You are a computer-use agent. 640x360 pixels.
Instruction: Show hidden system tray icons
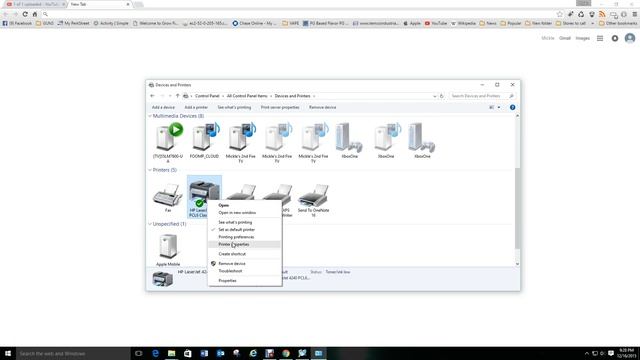[587, 353]
